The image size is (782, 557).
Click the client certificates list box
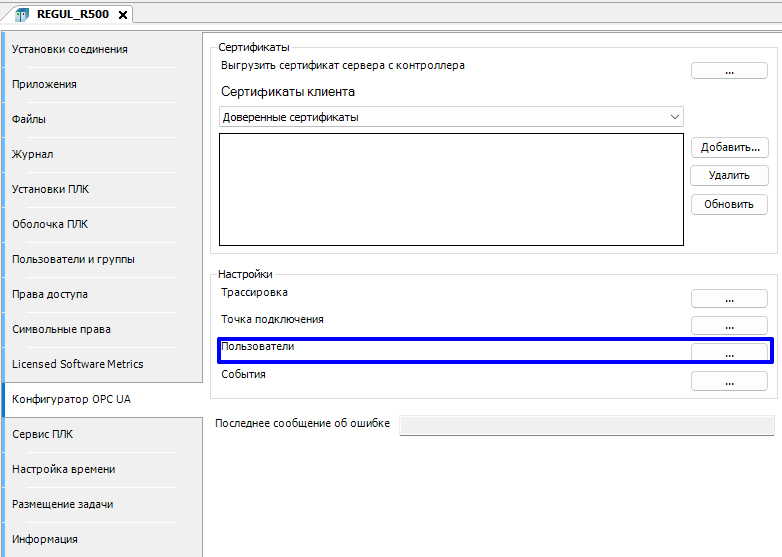(451, 189)
